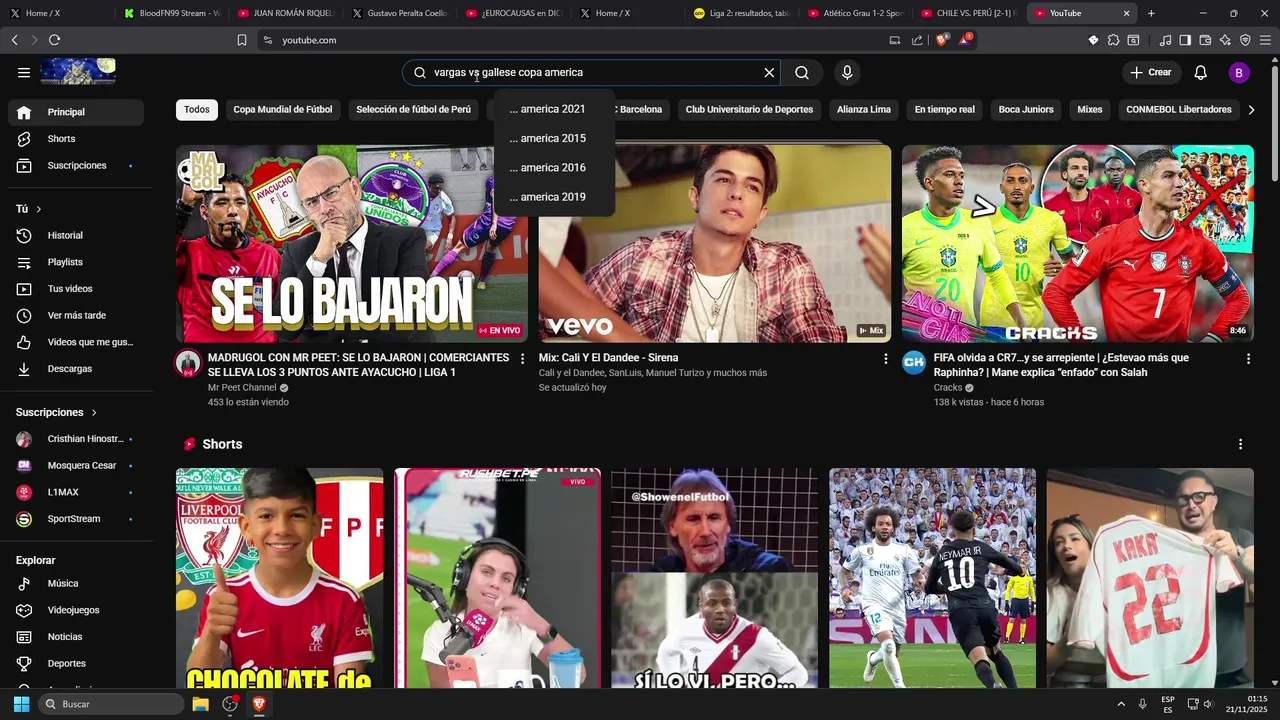Image resolution: width=1280 pixels, height=720 pixels.
Task: Show hidden system tray icons
Action: click(1120, 704)
